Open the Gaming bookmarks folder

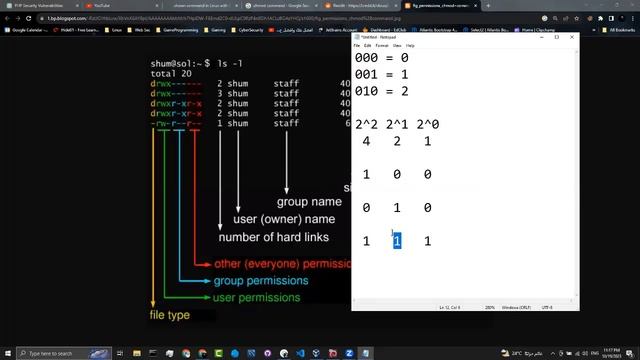pos(215,30)
